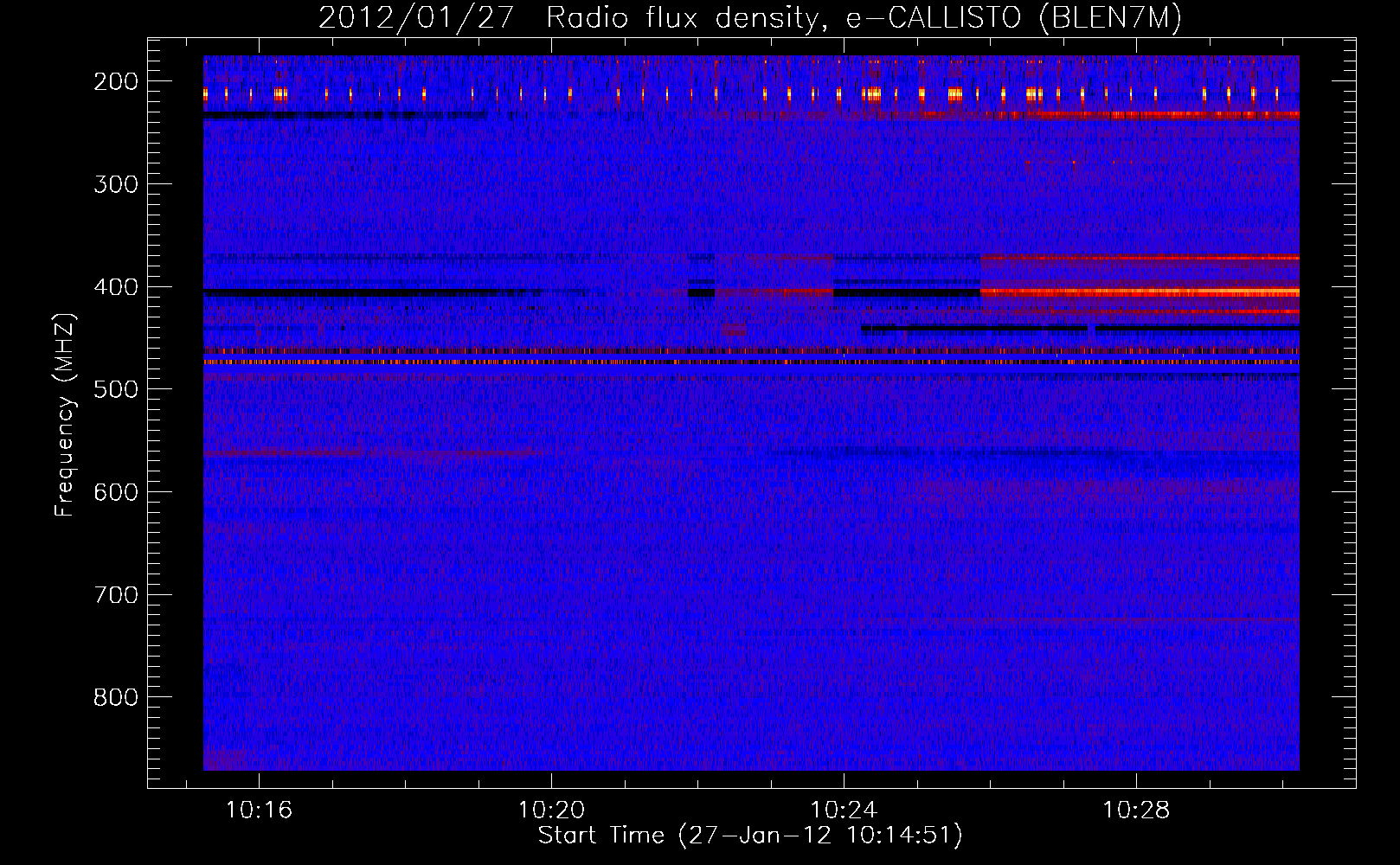Viewport: 1400px width, 865px height.
Task: Click the 10:24 time tick label
Action: 844,811
